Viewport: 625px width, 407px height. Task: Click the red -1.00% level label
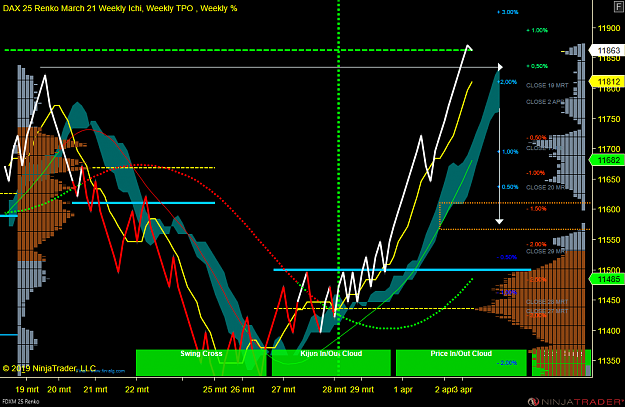tap(536, 173)
